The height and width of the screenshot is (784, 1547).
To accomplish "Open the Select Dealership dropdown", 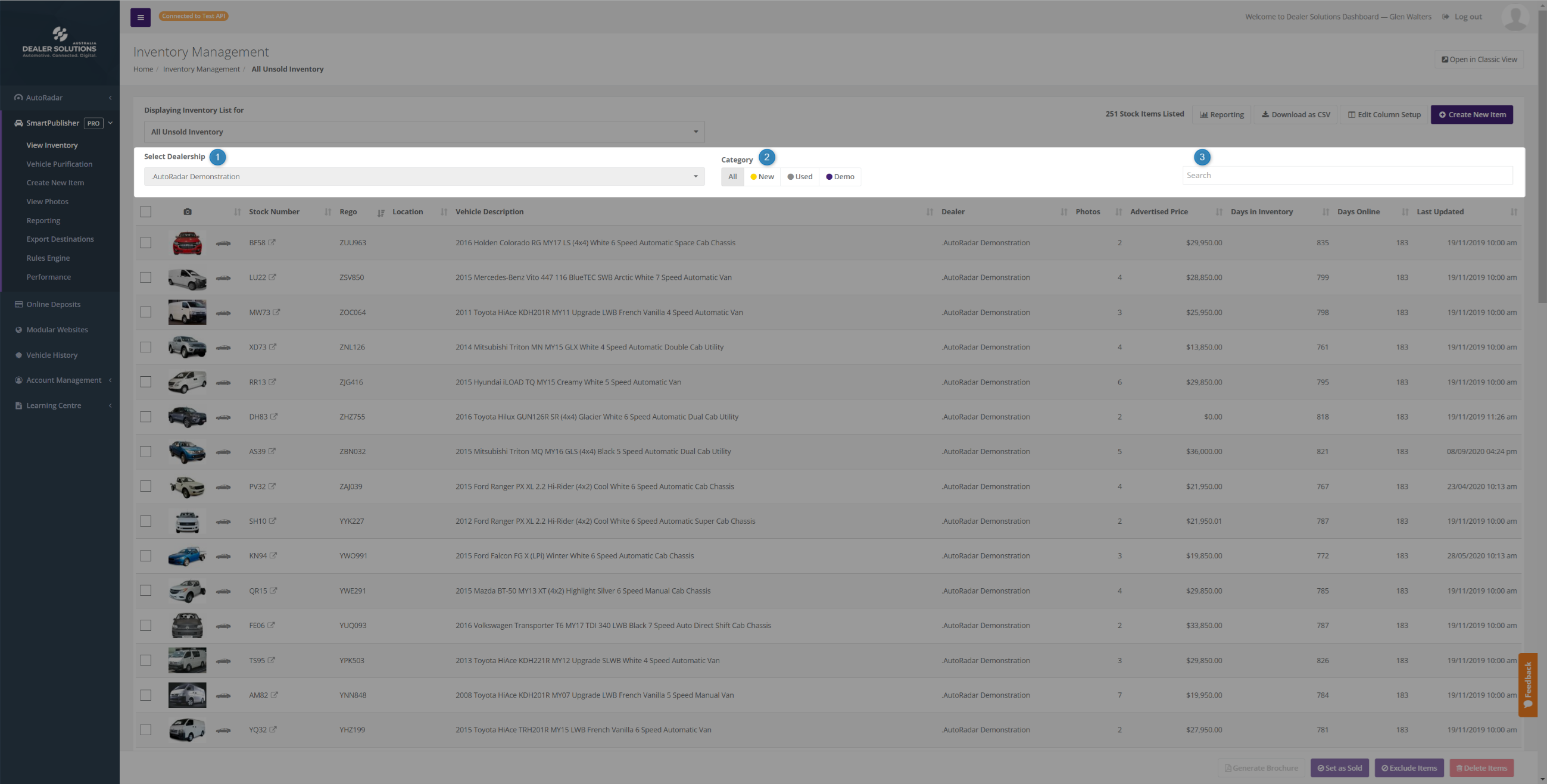I will coord(424,176).
